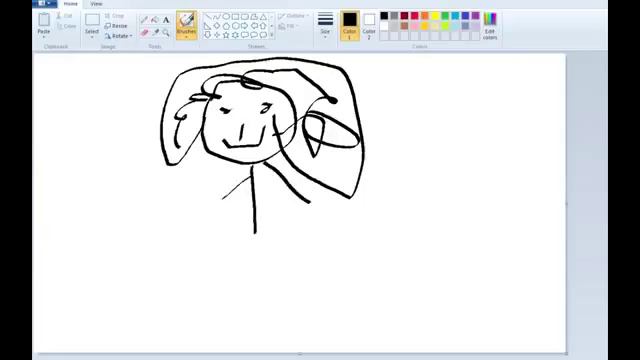
Task: Choose the Six-point star shape
Action: click(236, 35)
